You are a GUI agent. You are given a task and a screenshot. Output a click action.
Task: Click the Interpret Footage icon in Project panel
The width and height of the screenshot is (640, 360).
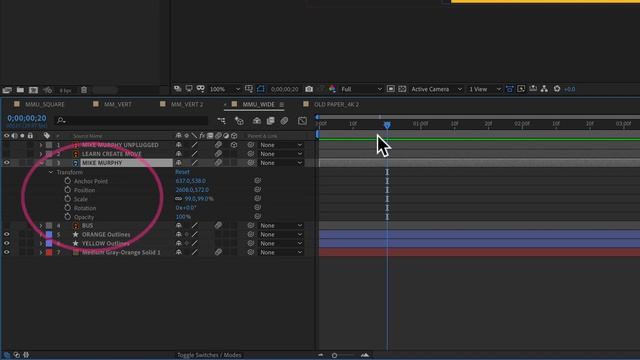coord(7,90)
